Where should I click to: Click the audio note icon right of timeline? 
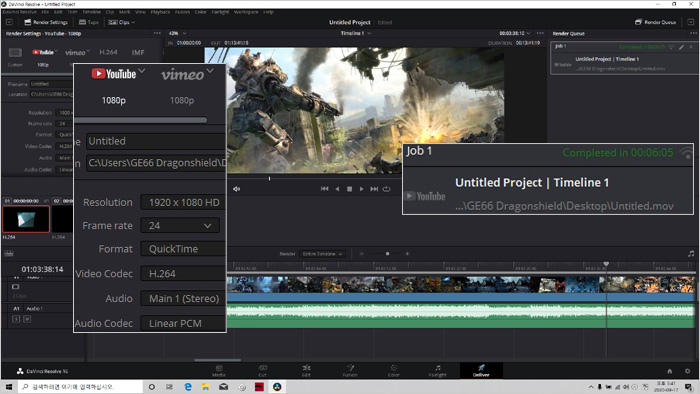(x=691, y=253)
